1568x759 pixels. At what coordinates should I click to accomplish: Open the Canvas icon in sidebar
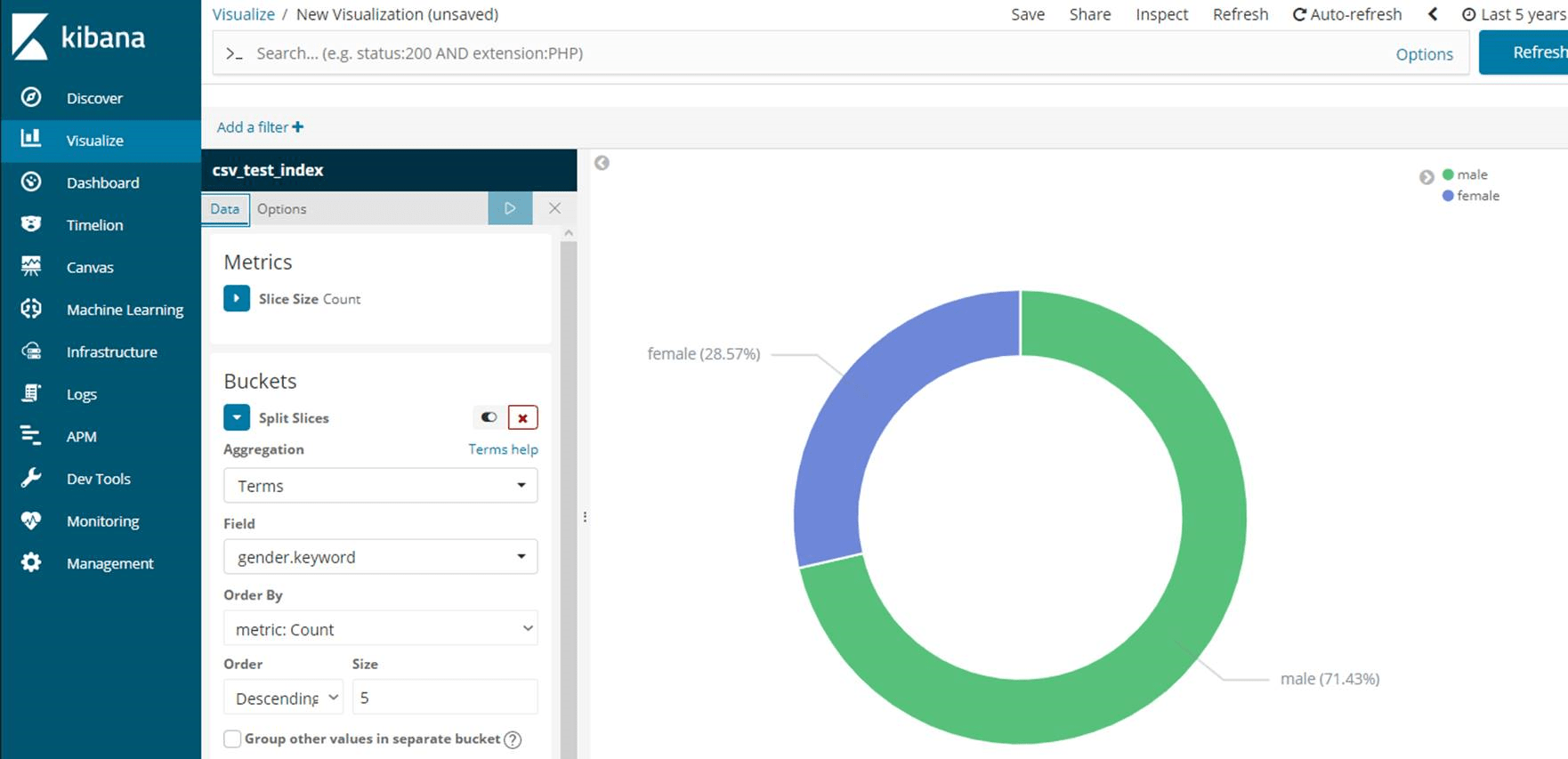(31, 266)
